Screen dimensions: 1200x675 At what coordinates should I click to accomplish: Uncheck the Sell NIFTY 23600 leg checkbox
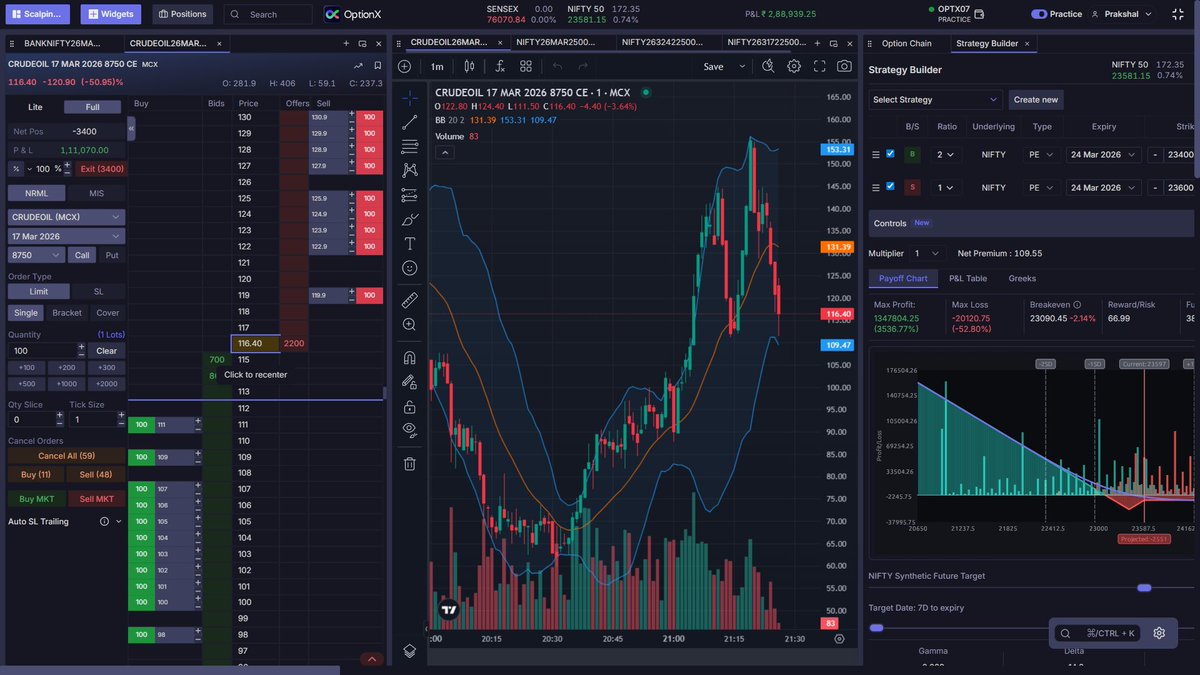click(x=890, y=187)
